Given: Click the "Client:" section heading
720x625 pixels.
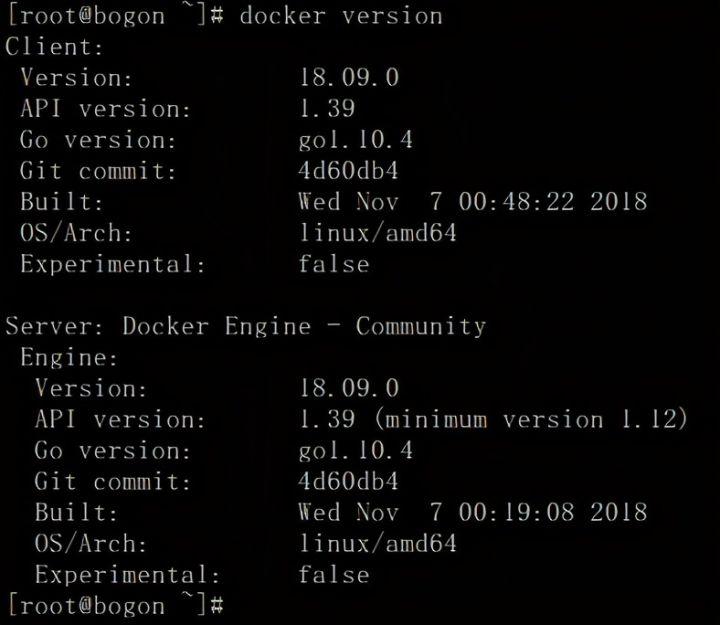Looking at the screenshot, I should tap(55, 47).
